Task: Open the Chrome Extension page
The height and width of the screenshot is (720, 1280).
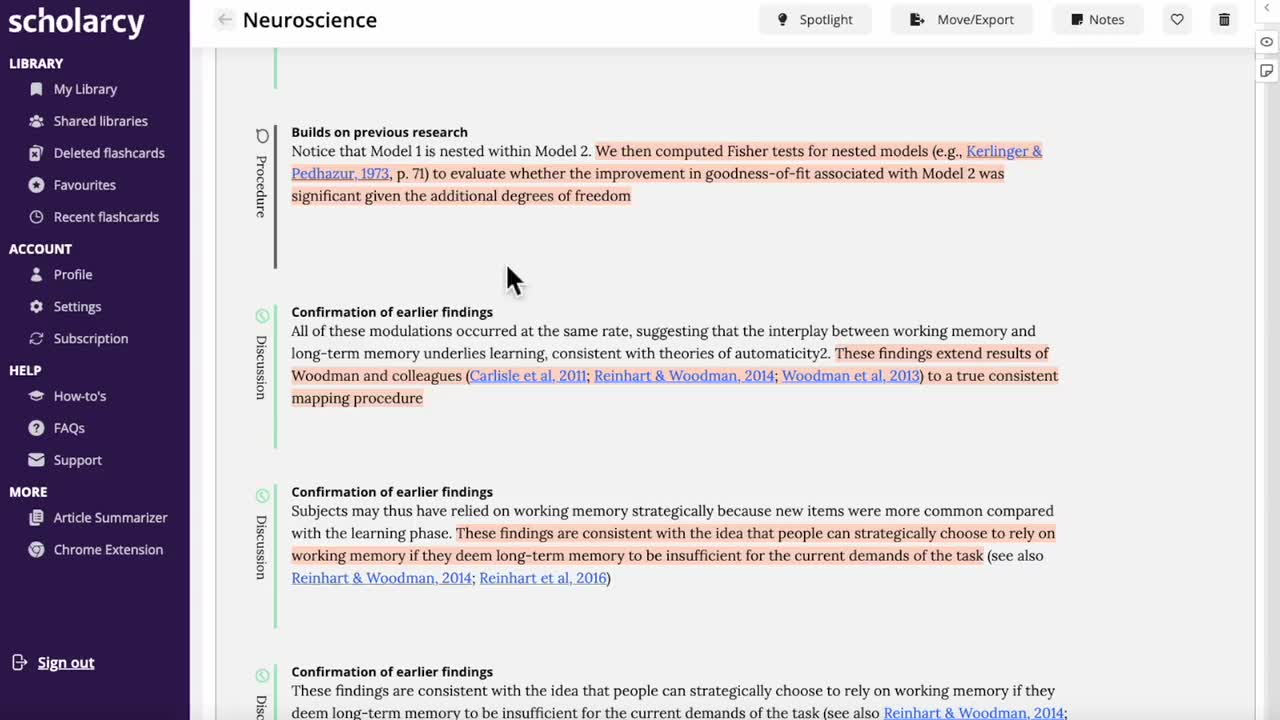Action: 108,549
